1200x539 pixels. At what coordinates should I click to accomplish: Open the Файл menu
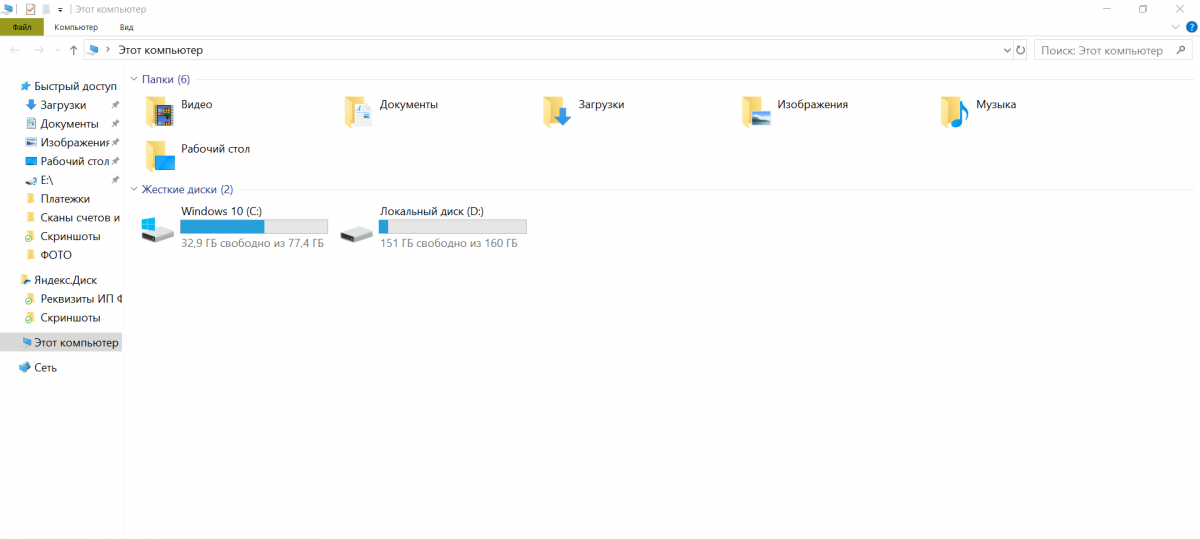pyautogui.click(x=22, y=27)
